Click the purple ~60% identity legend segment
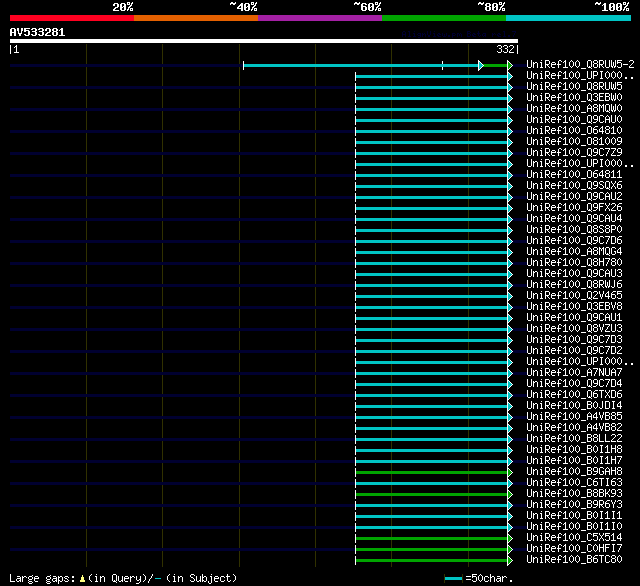Screen dimensions: 640x586 point(320,18)
